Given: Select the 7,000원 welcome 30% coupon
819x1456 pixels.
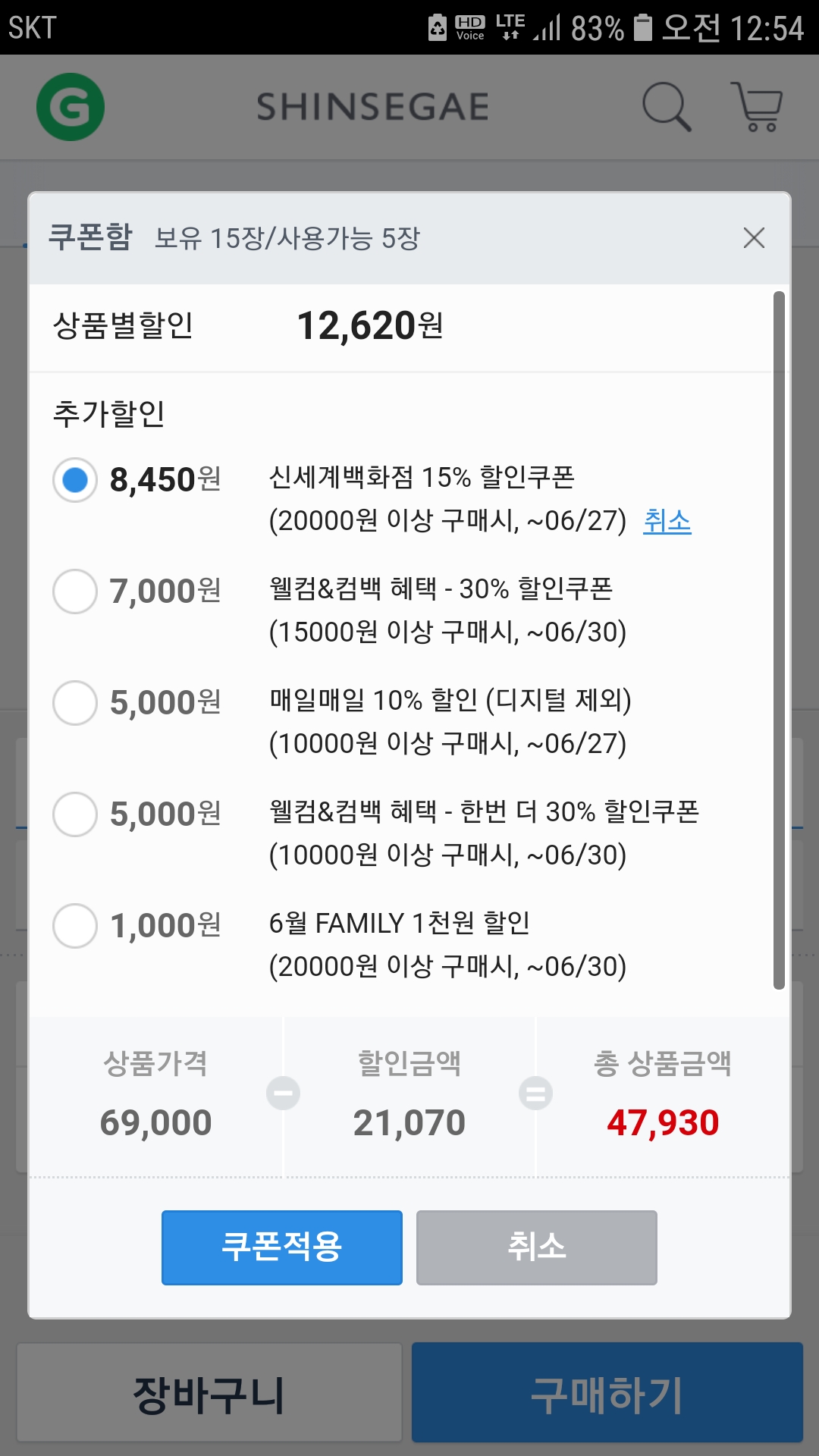Looking at the screenshot, I should (75, 591).
